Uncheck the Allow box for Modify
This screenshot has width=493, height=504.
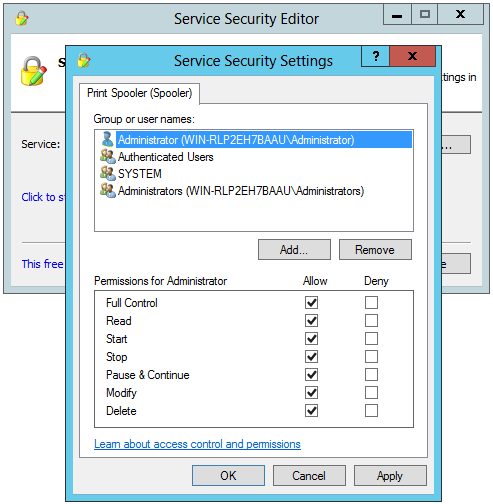coord(311,393)
